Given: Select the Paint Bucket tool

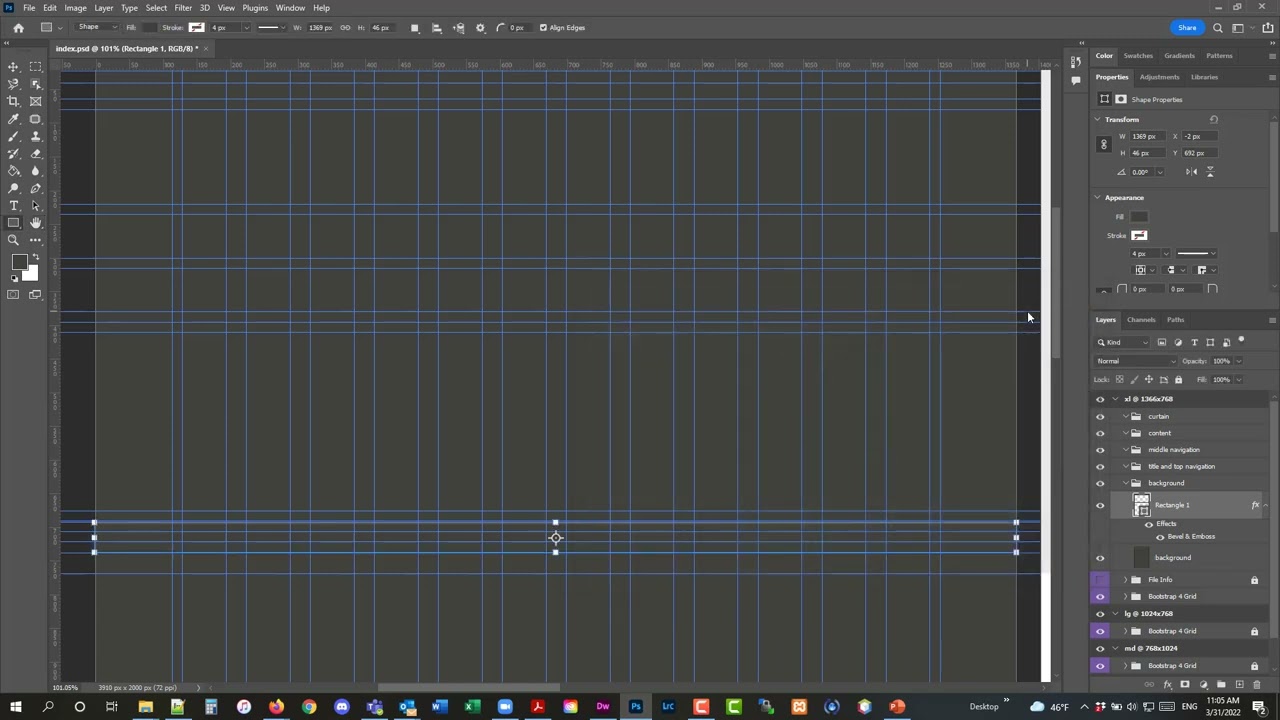Looking at the screenshot, I should 13,171.
